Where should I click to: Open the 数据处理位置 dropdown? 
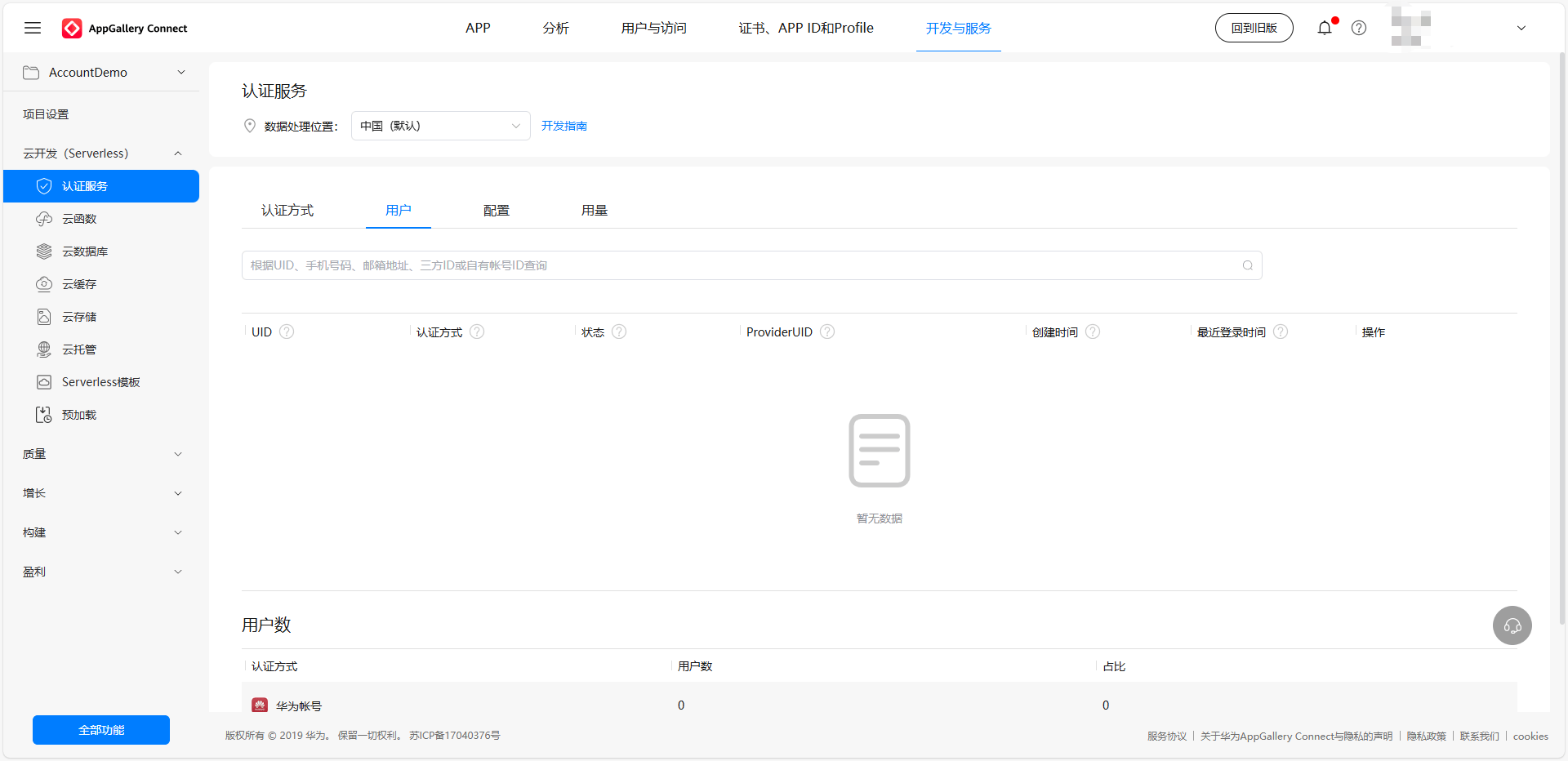(441, 126)
